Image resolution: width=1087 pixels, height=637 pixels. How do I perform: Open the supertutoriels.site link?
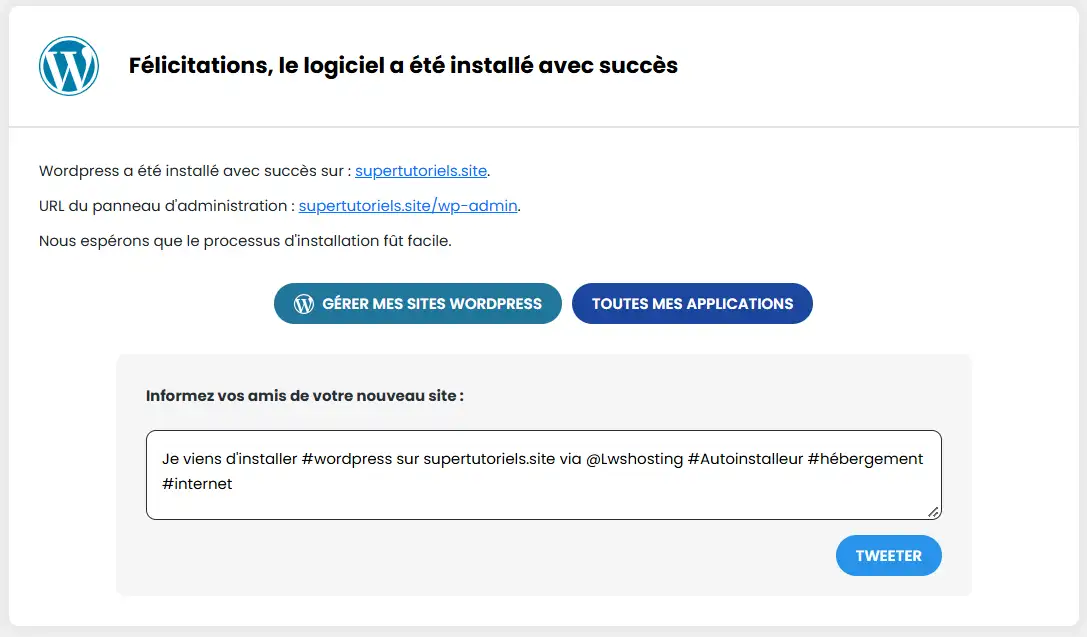(421, 171)
